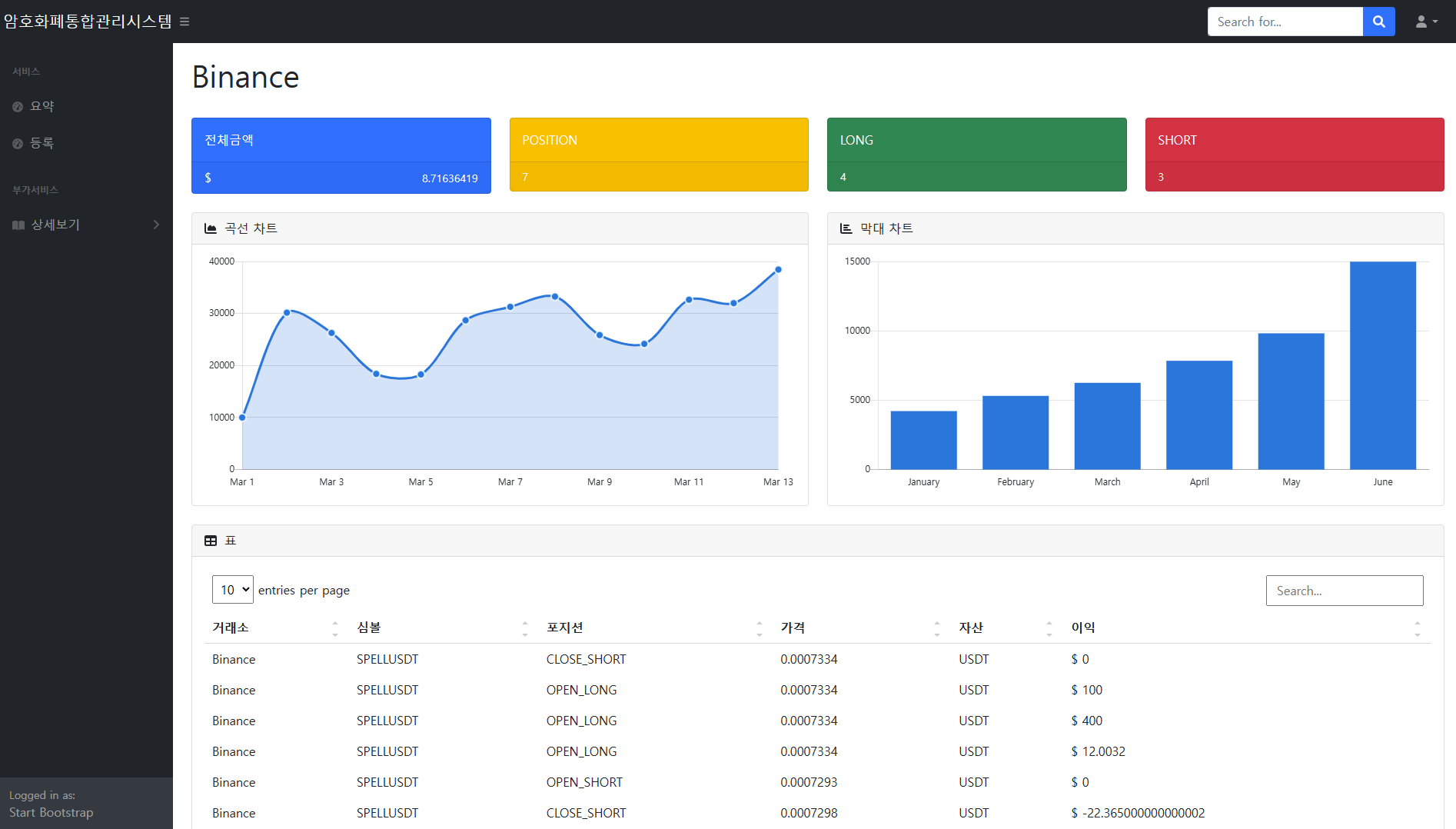
Task: Focus the top Search for... field
Action: pyautogui.click(x=1285, y=22)
